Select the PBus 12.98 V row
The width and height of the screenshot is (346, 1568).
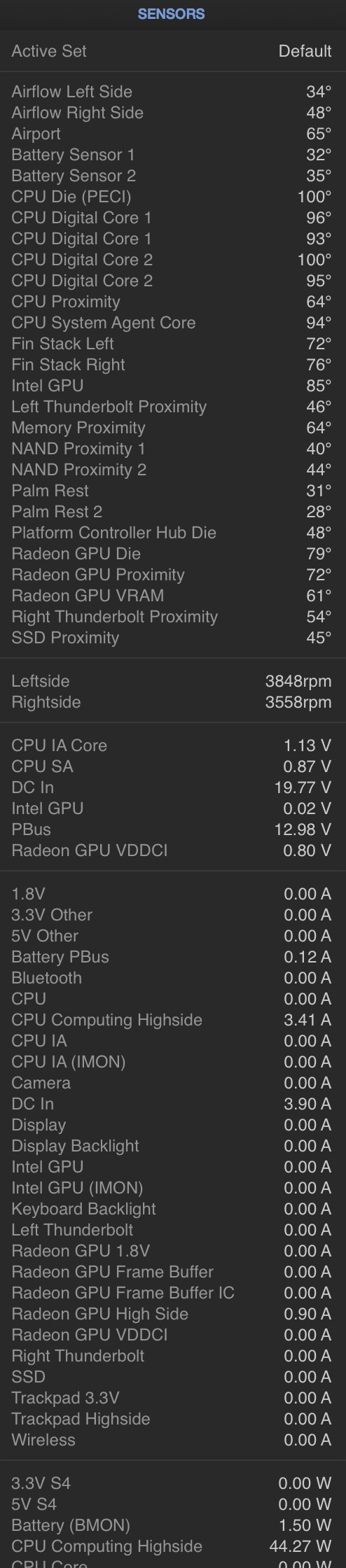coord(173,829)
